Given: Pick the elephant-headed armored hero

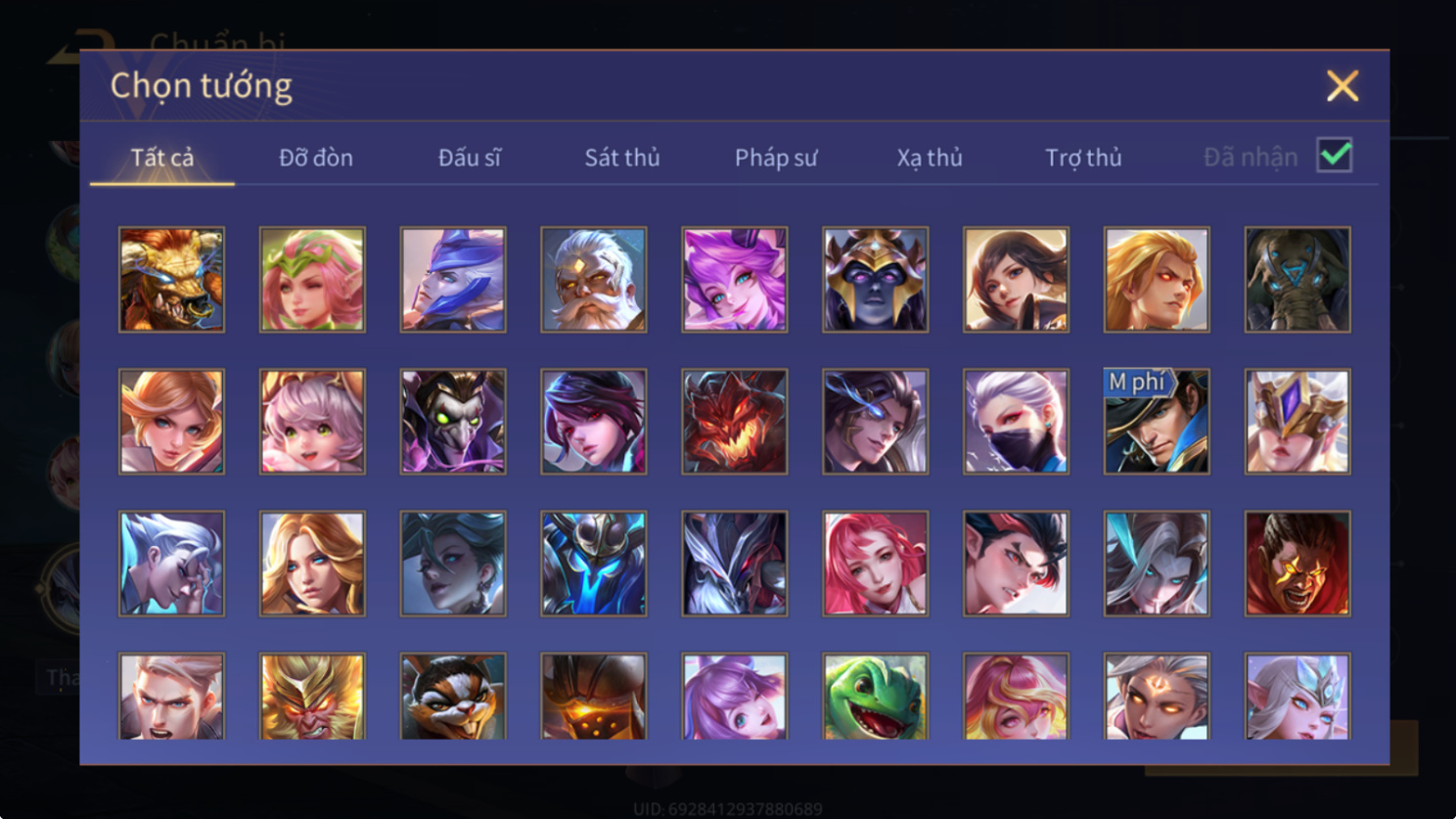Looking at the screenshot, I should pos(1297,280).
